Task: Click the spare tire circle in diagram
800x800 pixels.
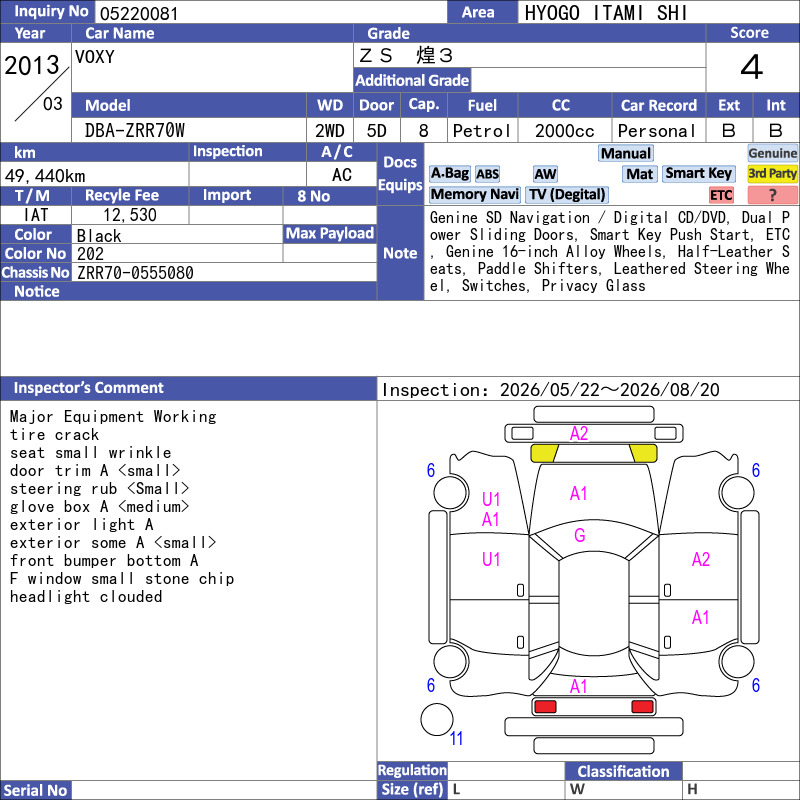Action: (x=437, y=719)
